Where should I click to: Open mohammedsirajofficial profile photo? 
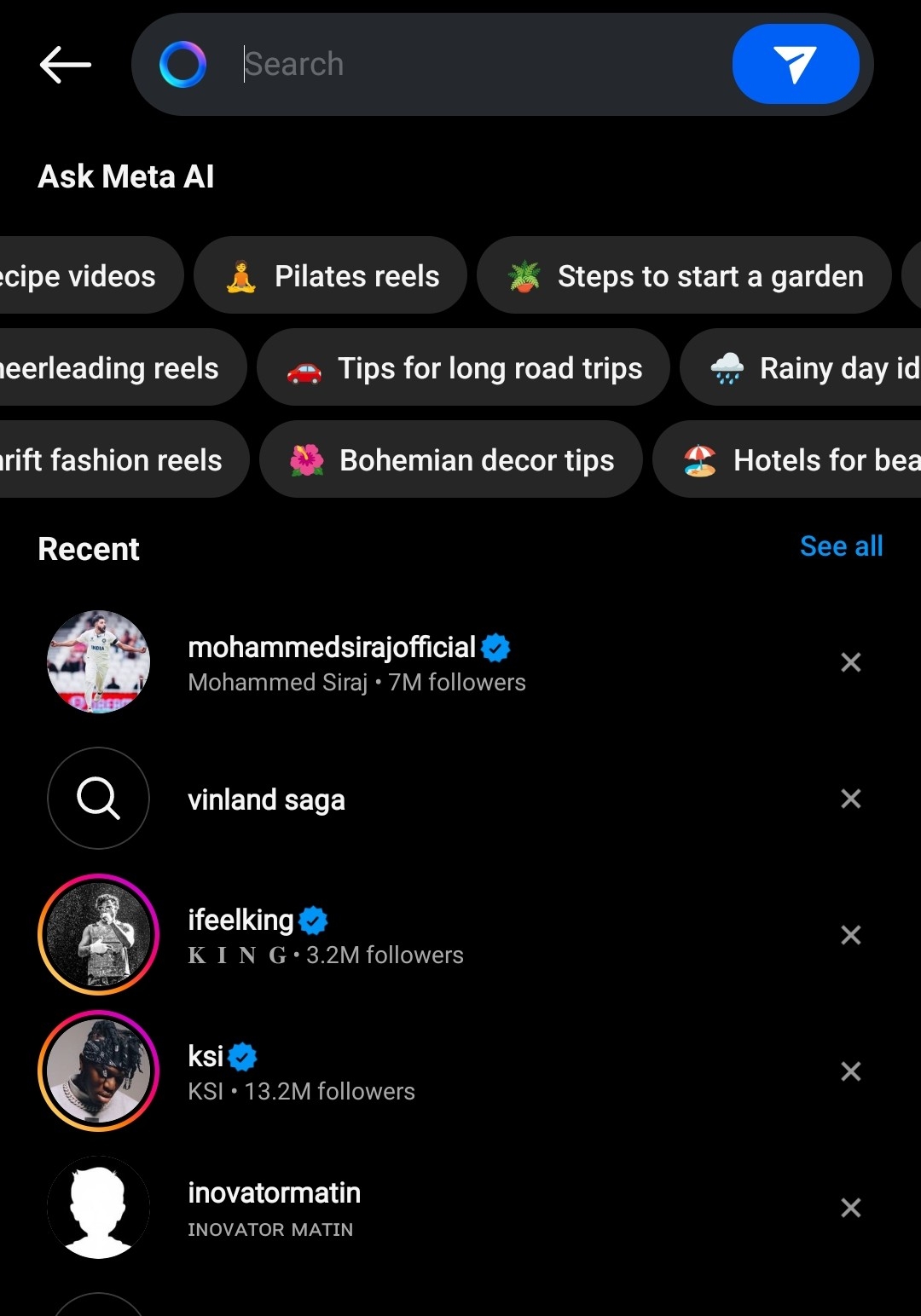98,662
